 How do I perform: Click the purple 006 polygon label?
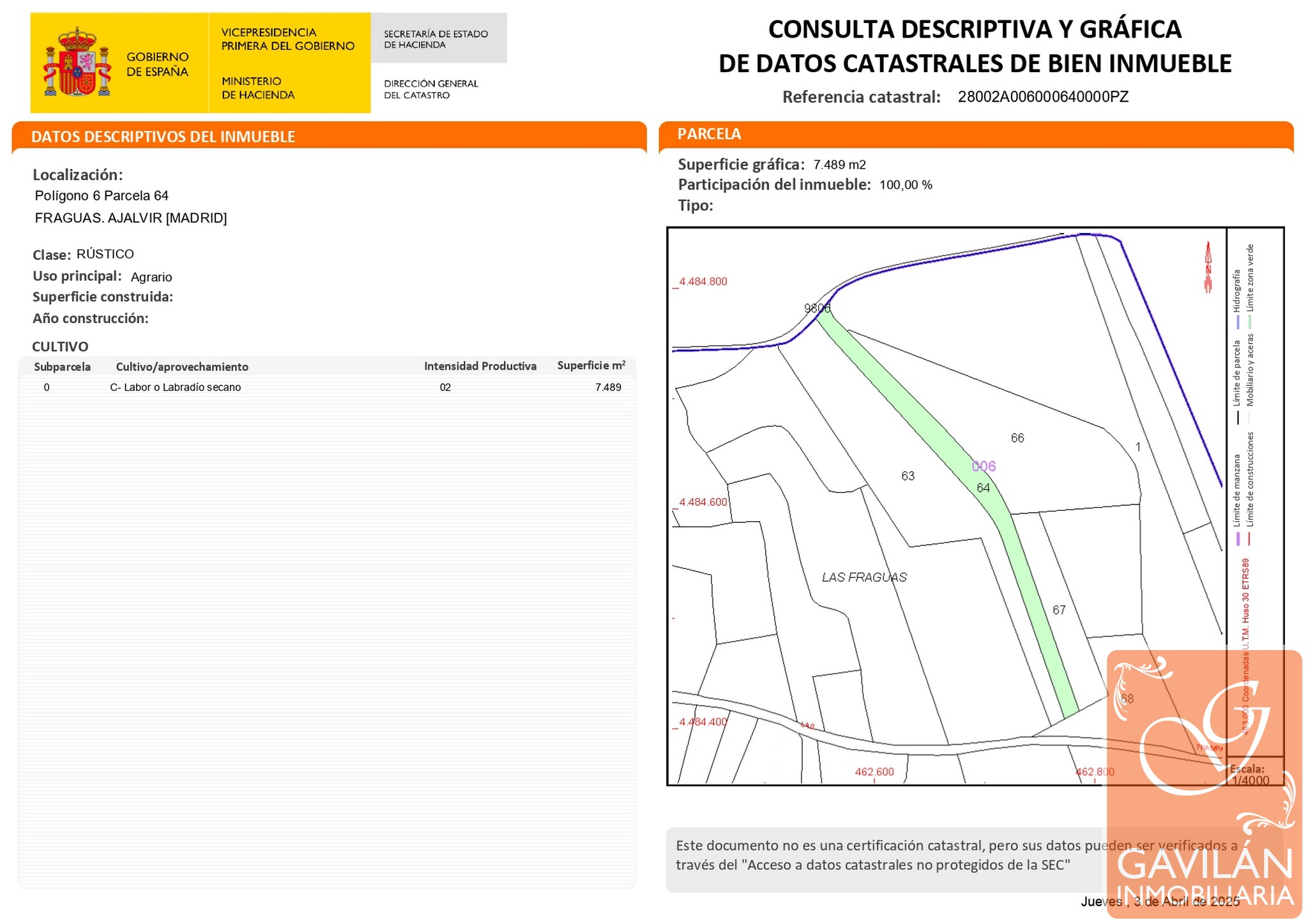pyautogui.click(x=984, y=466)
